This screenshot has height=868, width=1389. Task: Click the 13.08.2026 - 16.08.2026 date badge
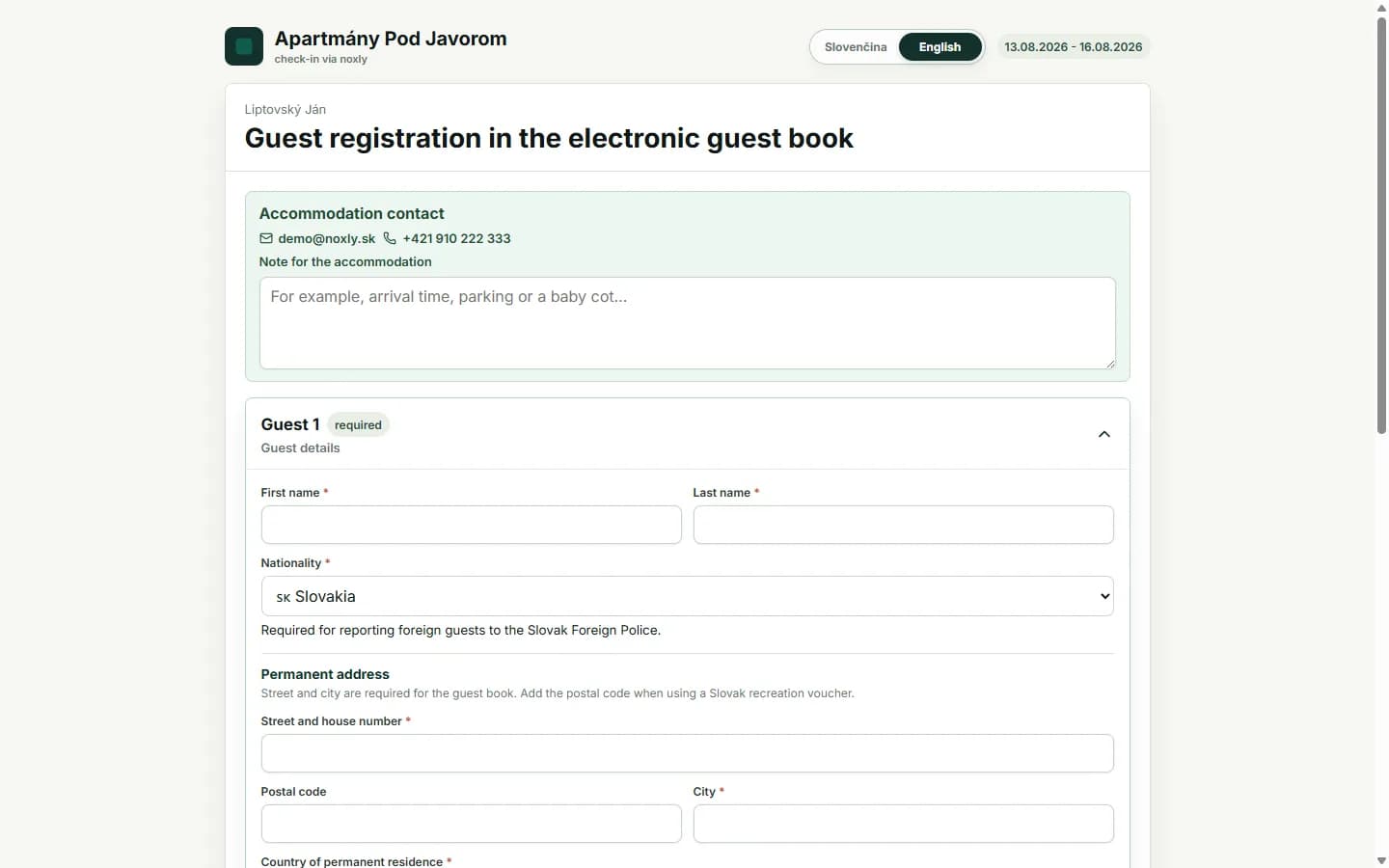coord(1073,46)
